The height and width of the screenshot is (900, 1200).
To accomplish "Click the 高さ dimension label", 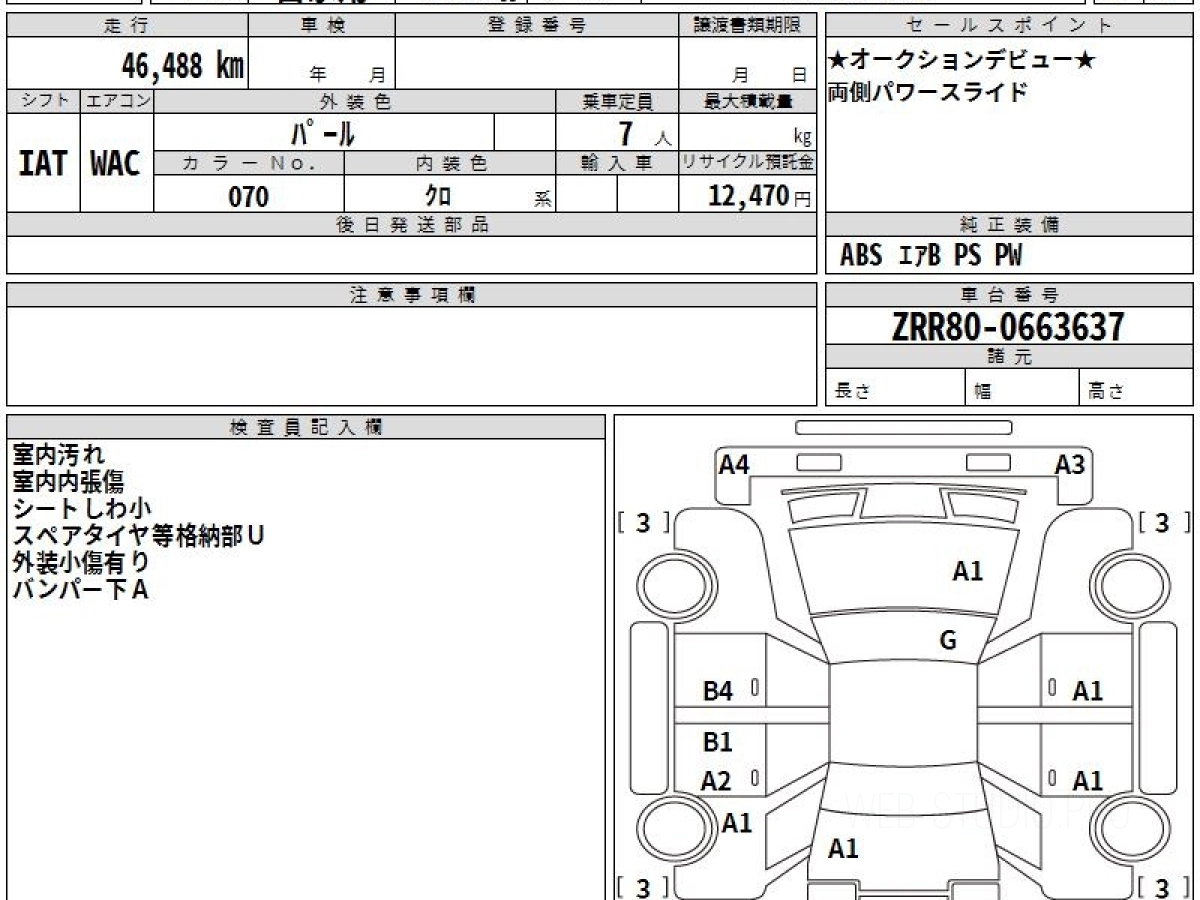I will (1107, 392).
